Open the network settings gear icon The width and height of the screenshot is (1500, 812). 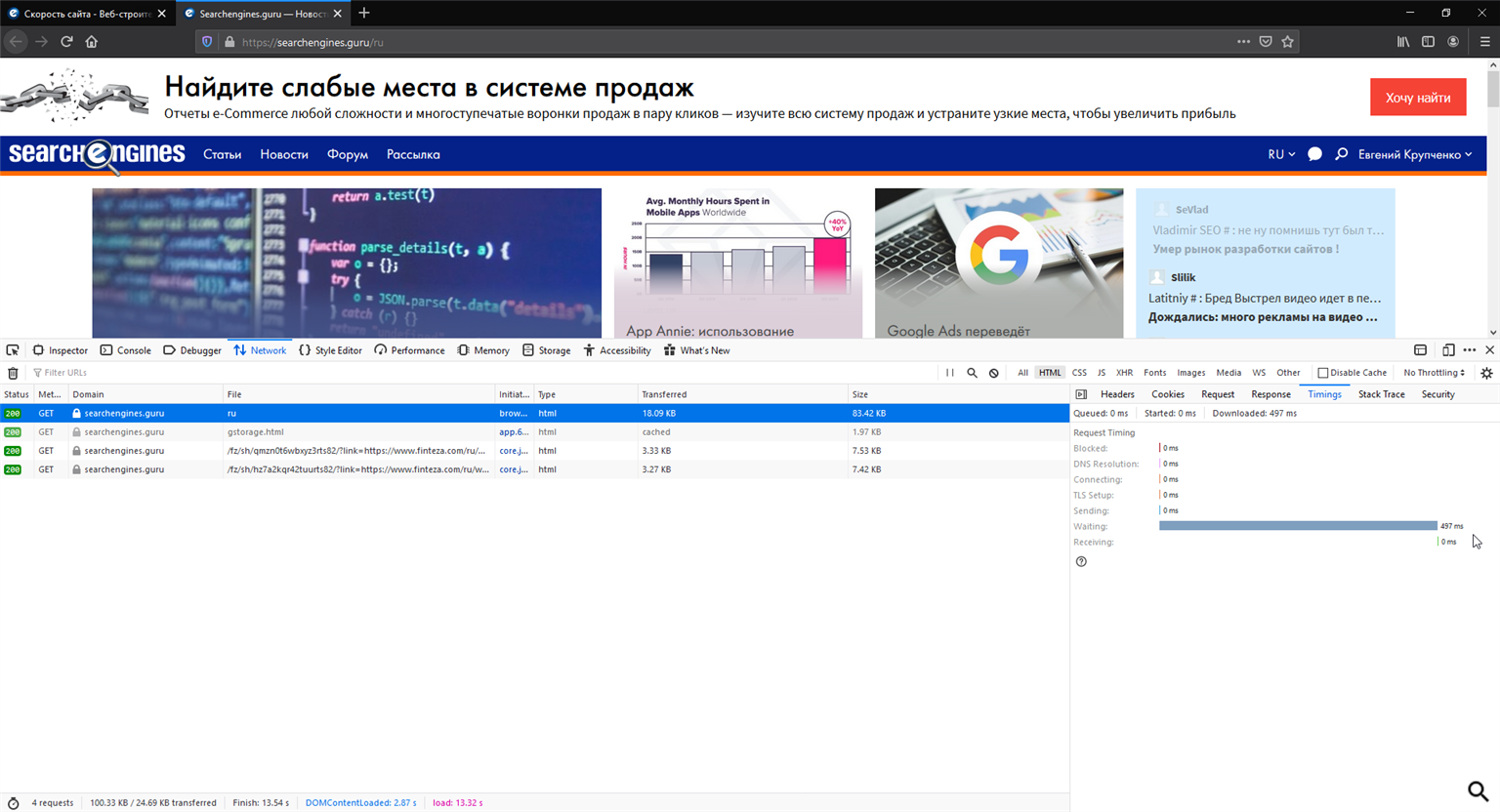1486,373
